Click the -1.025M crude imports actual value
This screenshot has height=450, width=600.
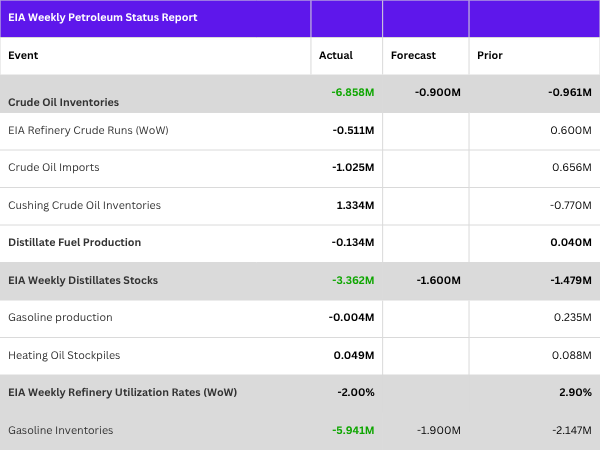click(353, 167)
